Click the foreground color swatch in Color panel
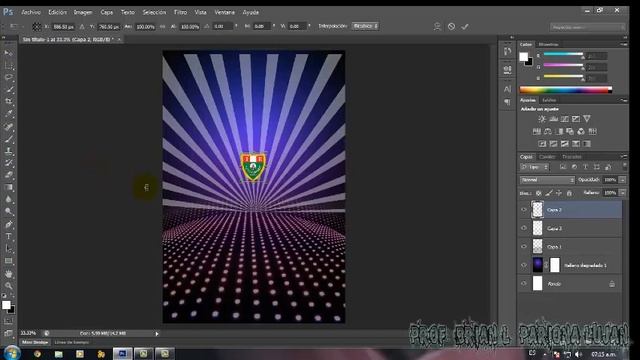The image size is (640, 360). (524, 57)
